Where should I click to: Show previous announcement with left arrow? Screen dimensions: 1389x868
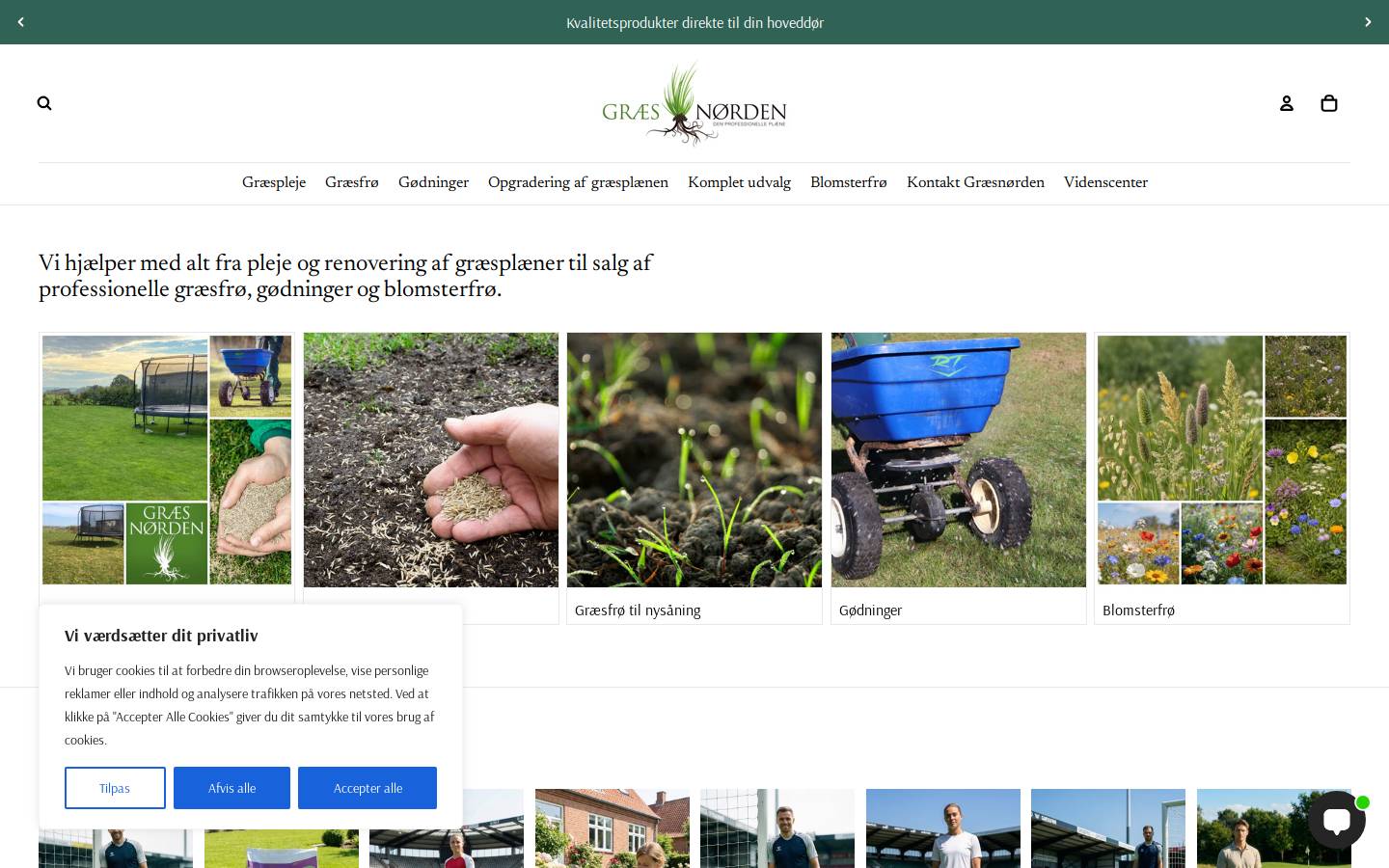click(x=21, y=22)
